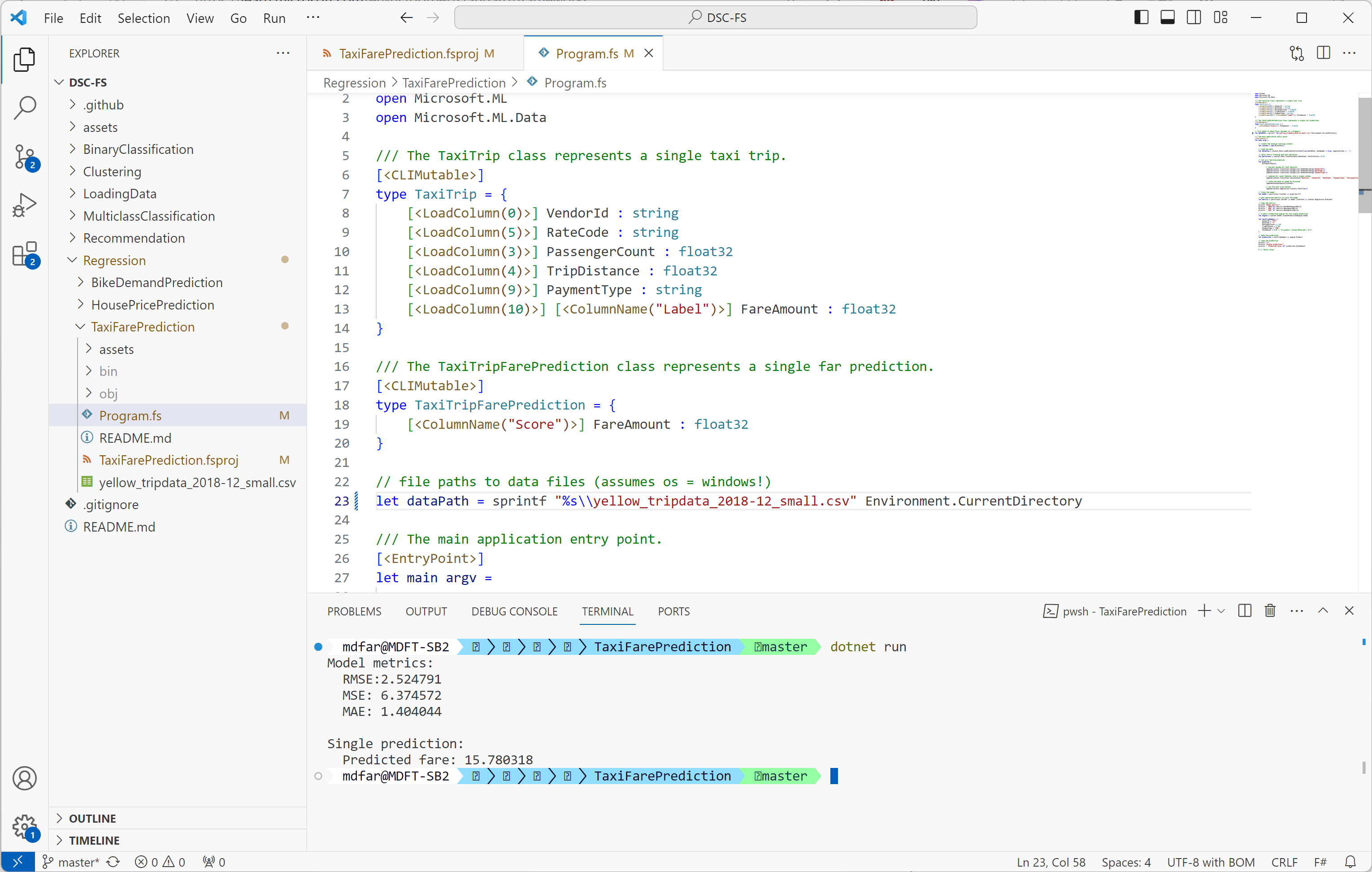Expand the BinaryClassification folder
The image size is (1372, 872).
[138, 149]
